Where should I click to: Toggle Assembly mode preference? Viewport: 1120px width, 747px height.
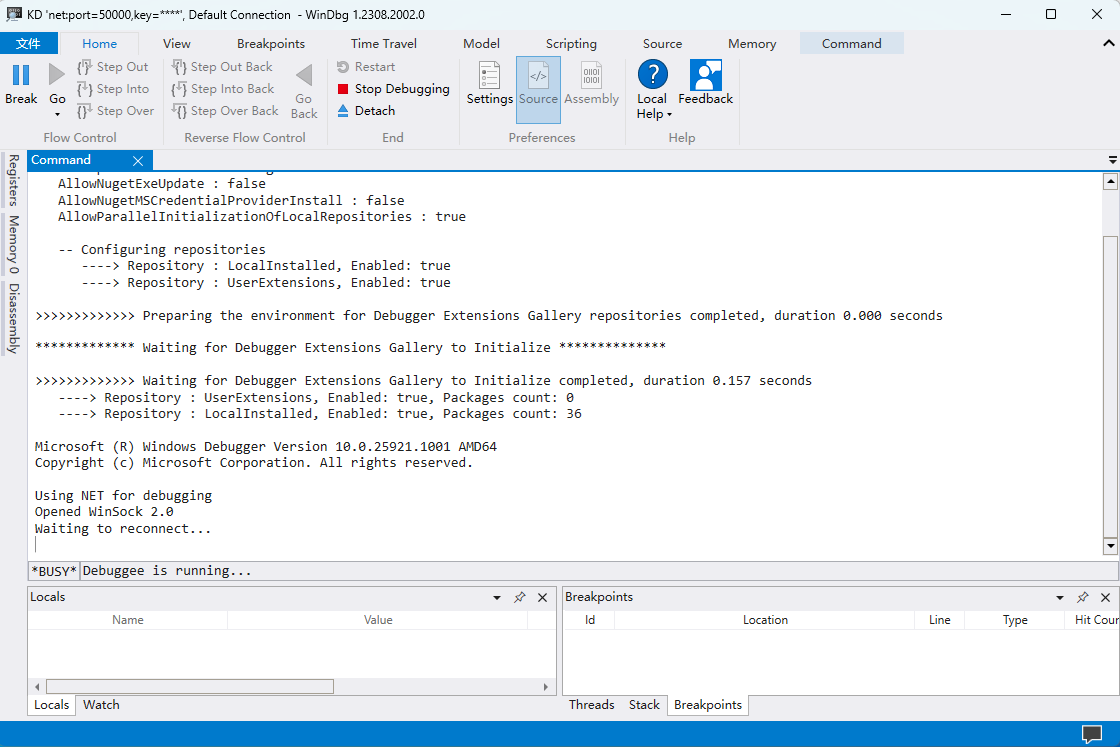point(591,82)
